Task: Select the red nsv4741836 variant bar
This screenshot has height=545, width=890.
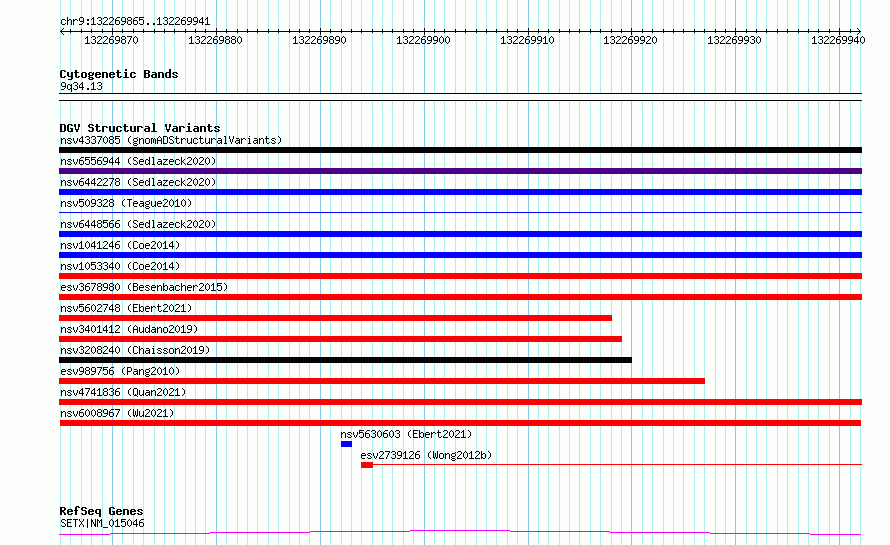Action: coord(460,402)
